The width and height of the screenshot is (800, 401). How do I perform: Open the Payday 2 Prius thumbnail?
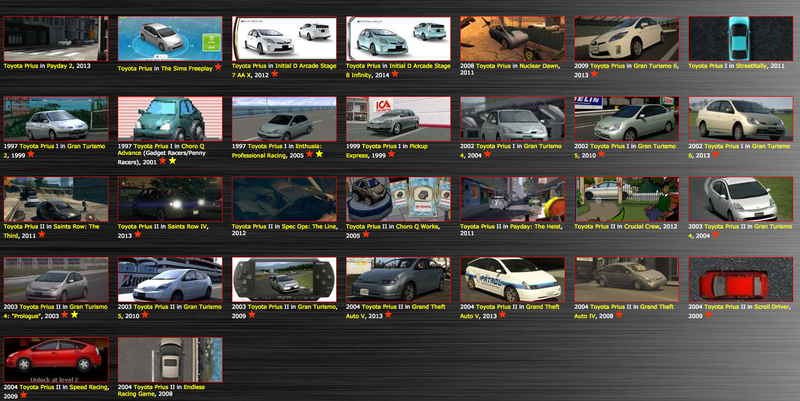(x=56, y=39)
